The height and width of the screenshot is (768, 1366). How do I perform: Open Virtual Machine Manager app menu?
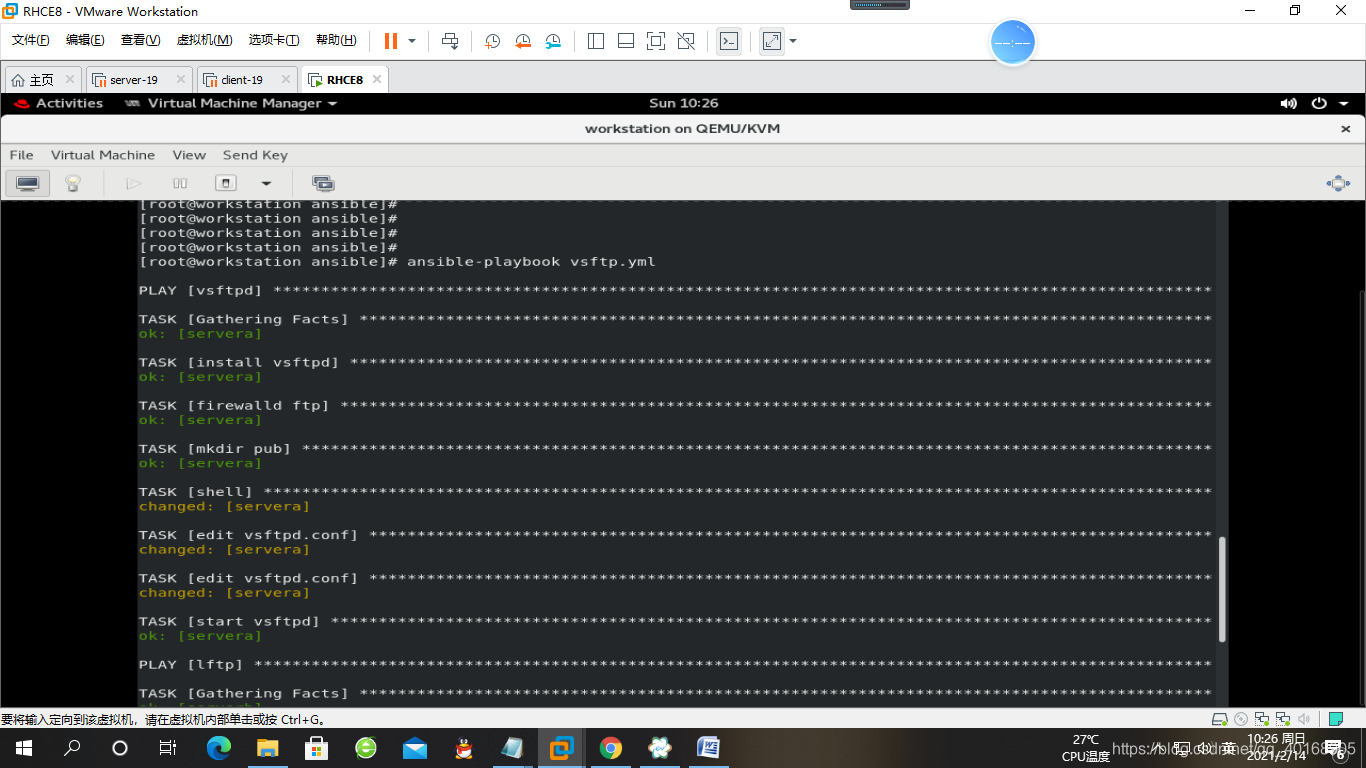(x=231, y=103)
